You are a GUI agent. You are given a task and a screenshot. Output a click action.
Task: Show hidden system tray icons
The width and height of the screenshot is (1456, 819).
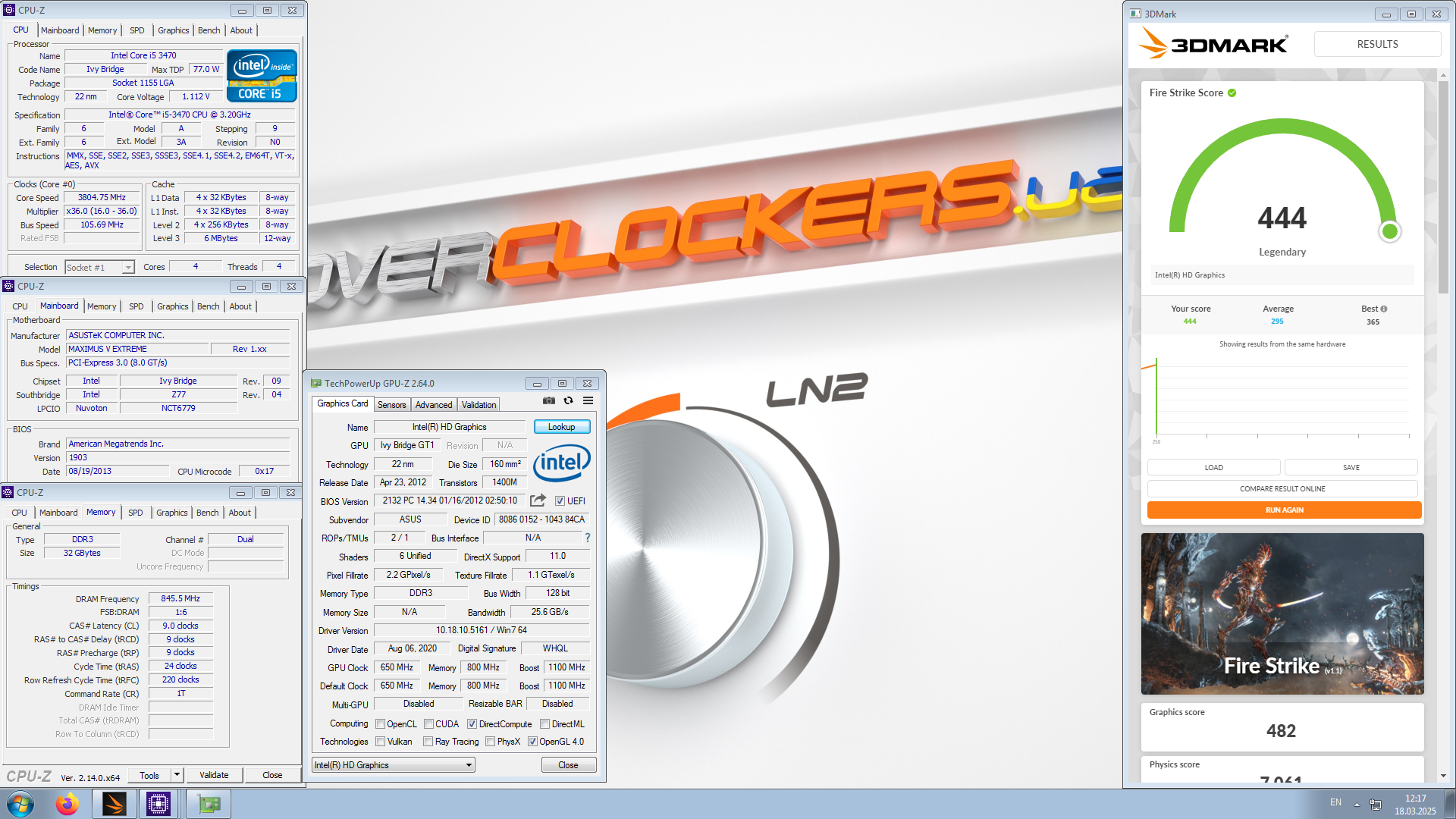[x=1357, y=804]
